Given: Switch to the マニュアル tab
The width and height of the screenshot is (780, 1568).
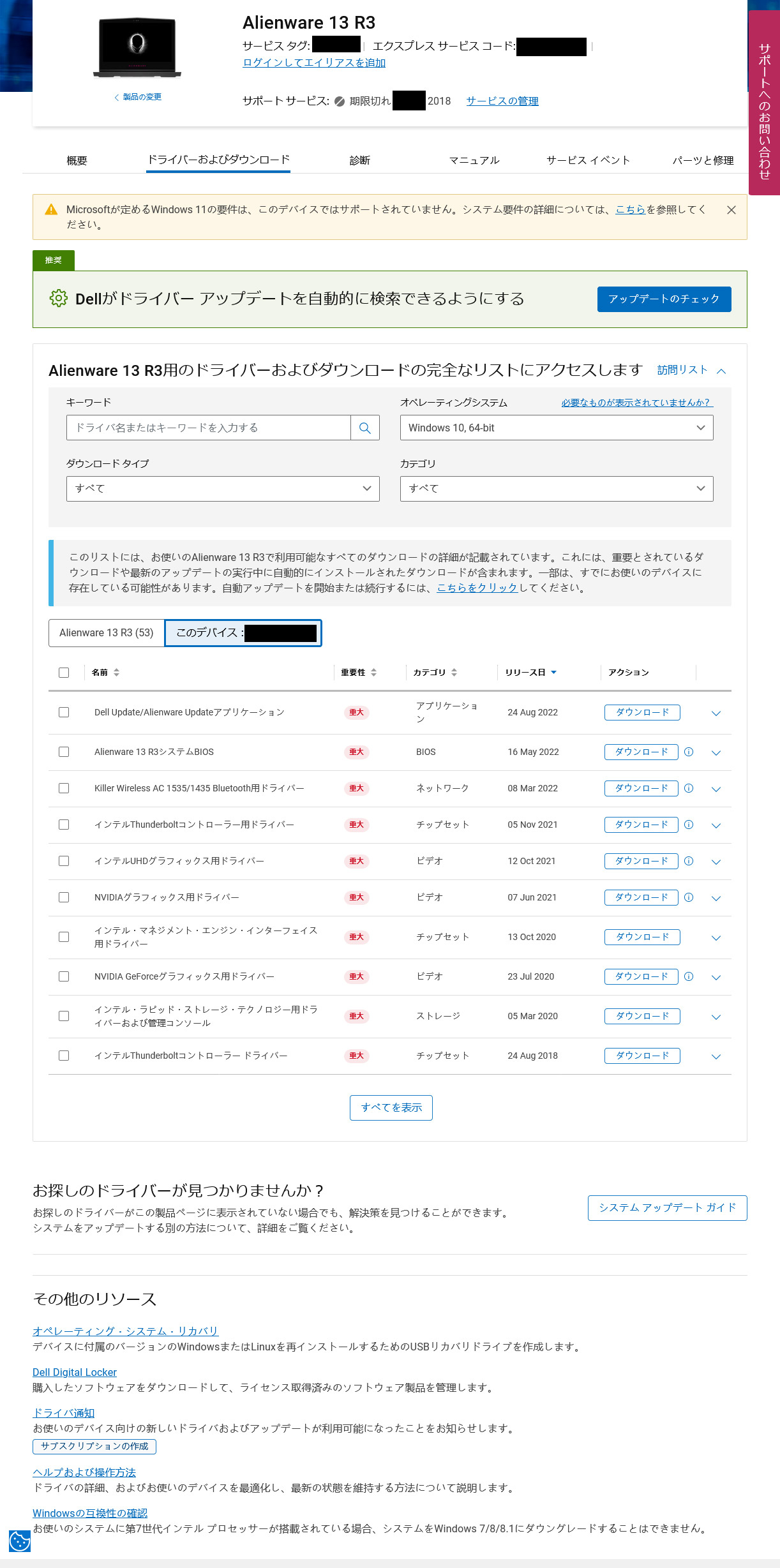Looking at the screenshot, I should (x=474, y=160).
